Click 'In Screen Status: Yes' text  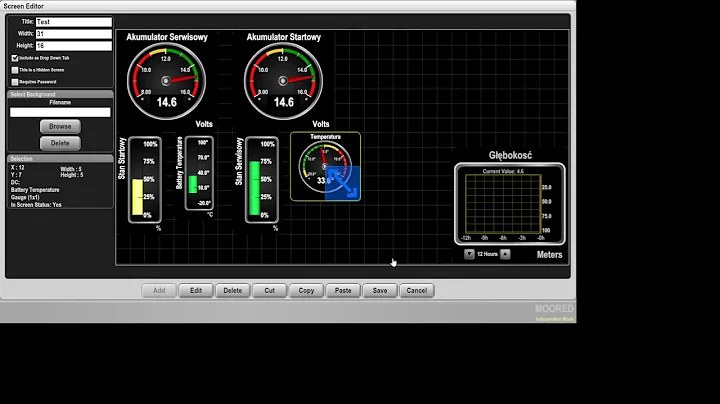(x=36, y=205)
